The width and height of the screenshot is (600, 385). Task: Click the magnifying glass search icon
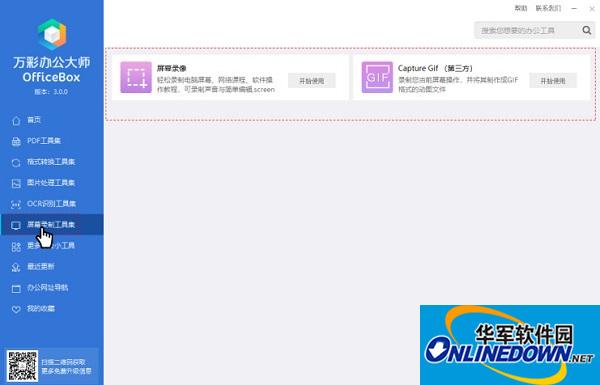(x=587, y=30)
